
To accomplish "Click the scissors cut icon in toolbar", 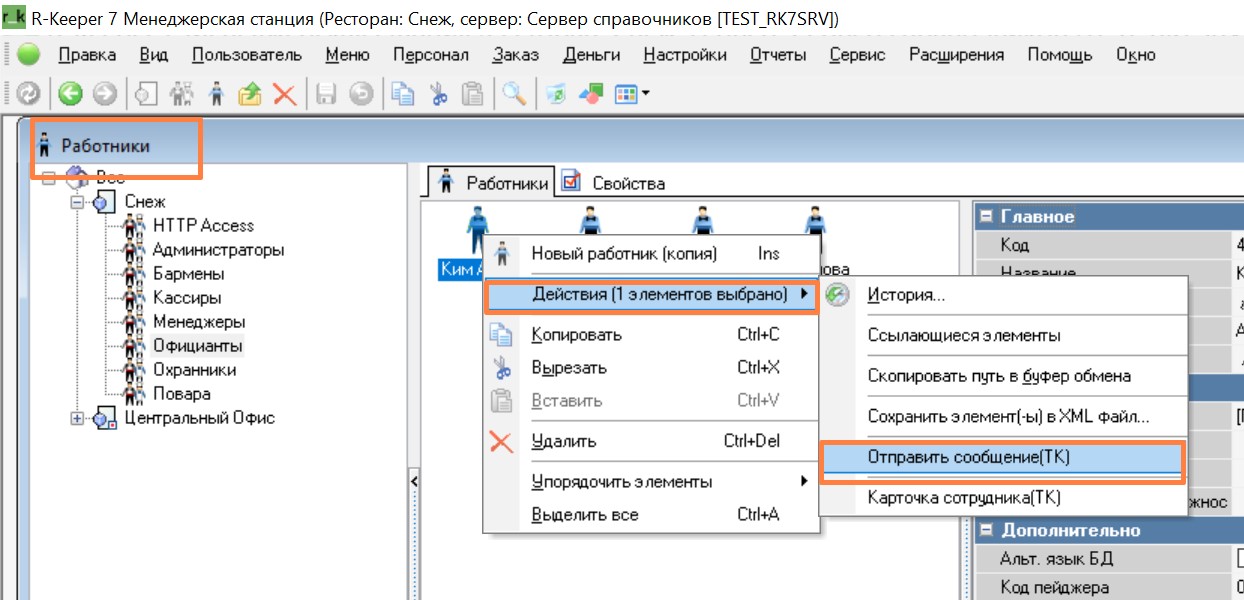I will (438, 94).
